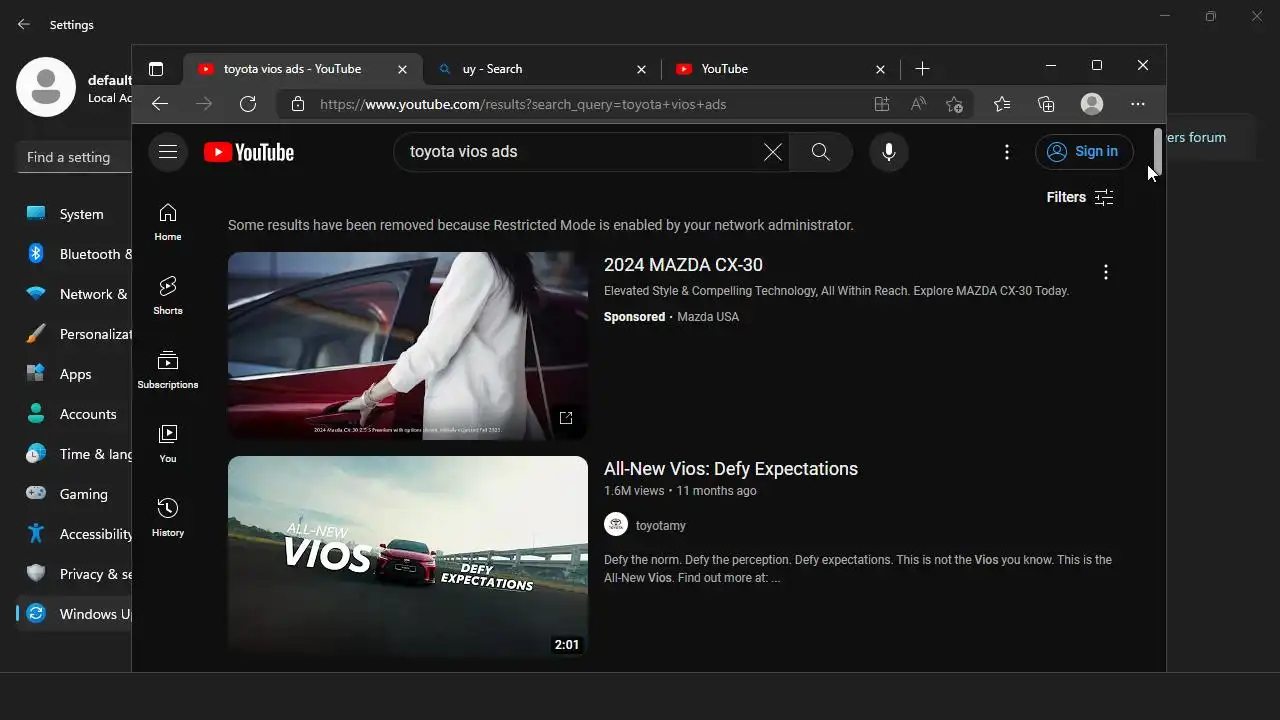Click the magnifier search button

pos(821,152)
